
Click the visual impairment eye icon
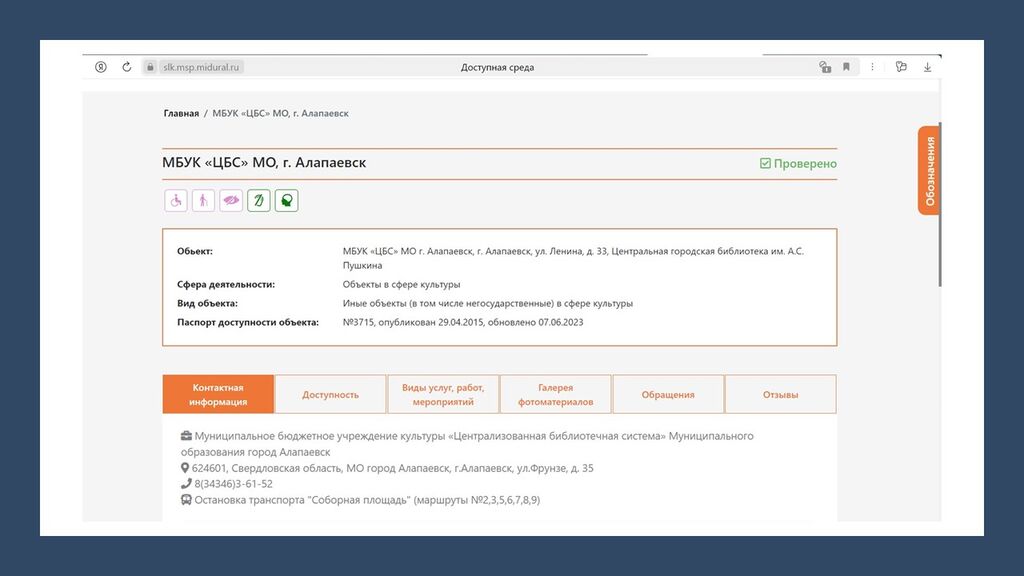coord(231,201)
